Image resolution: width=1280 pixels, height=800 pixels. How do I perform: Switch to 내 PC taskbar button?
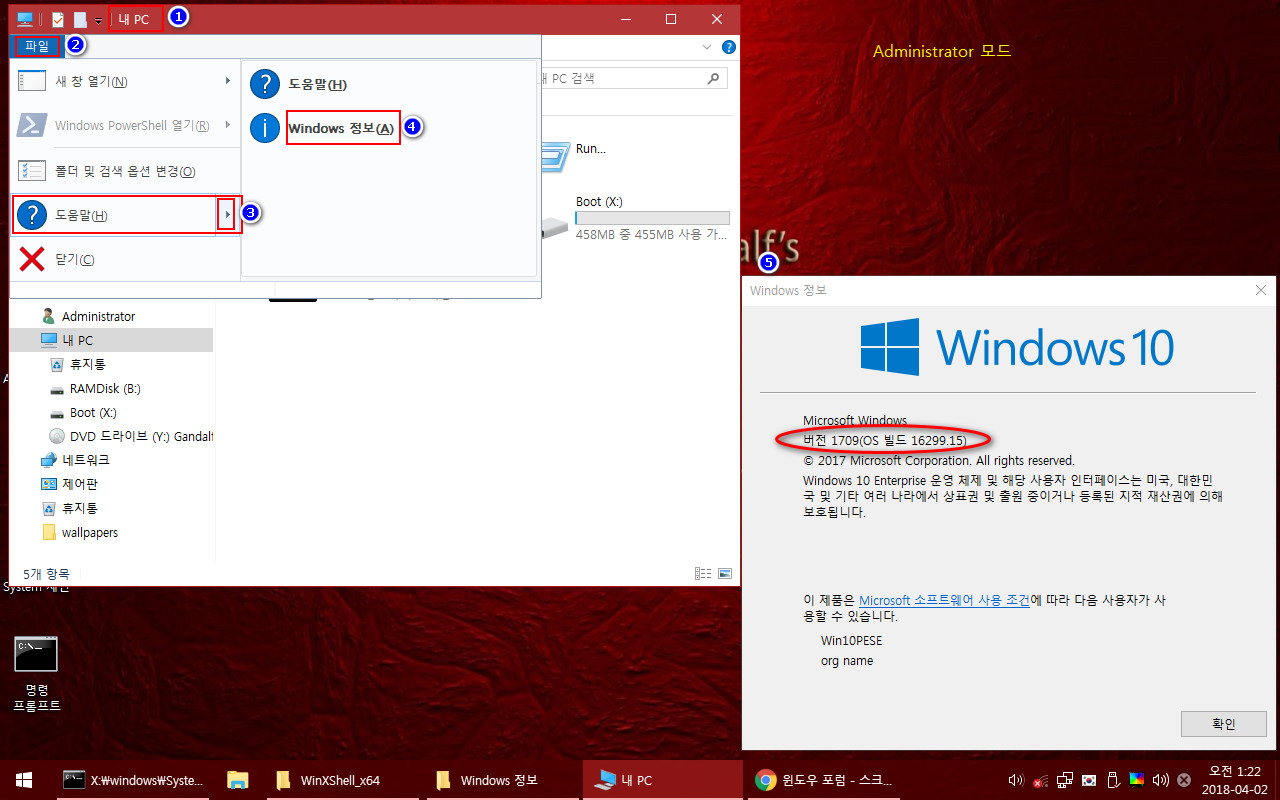tap(662, 780)
